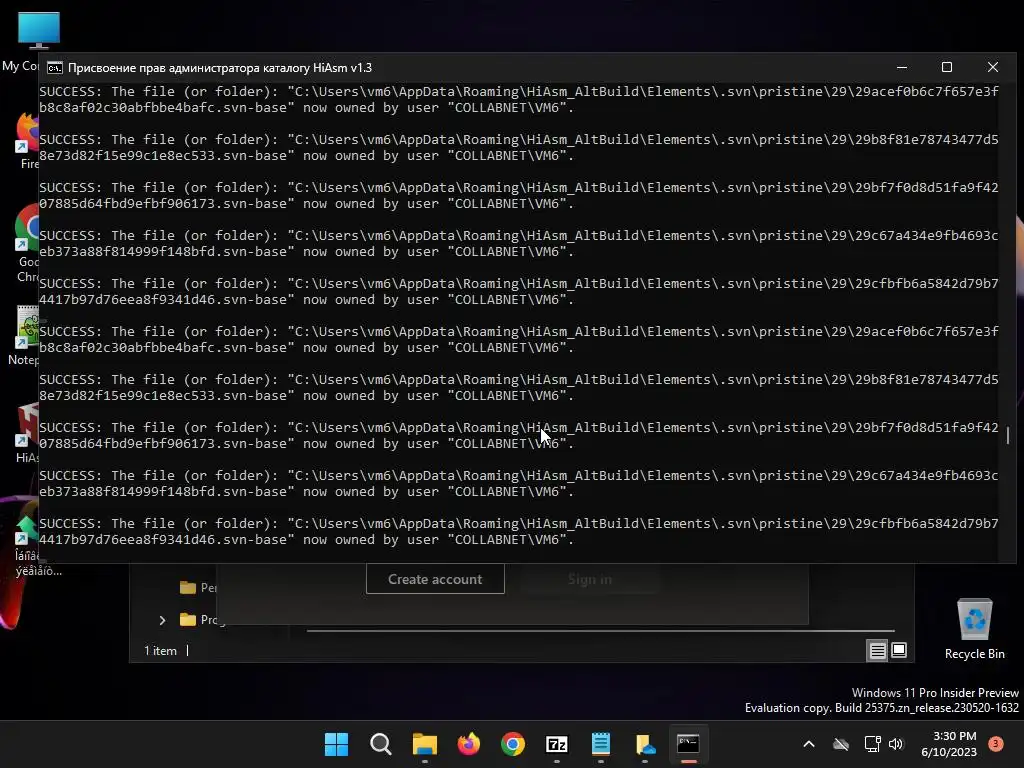Click the cloud sync tray icon
The height and width of the screenshot is (768, 1024).
point(840,744)
